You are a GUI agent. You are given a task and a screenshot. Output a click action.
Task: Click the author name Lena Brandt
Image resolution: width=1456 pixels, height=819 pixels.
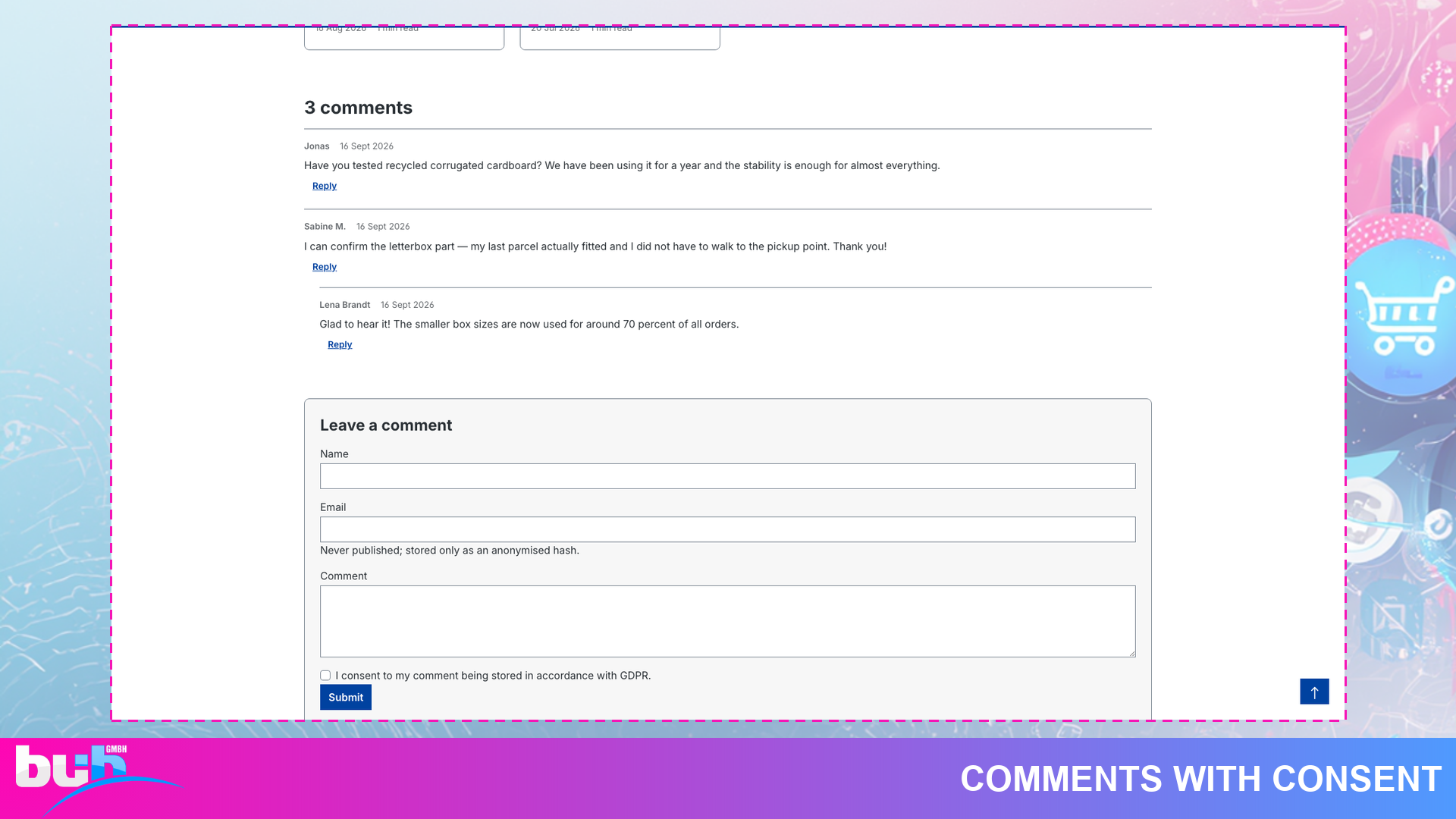344,305
